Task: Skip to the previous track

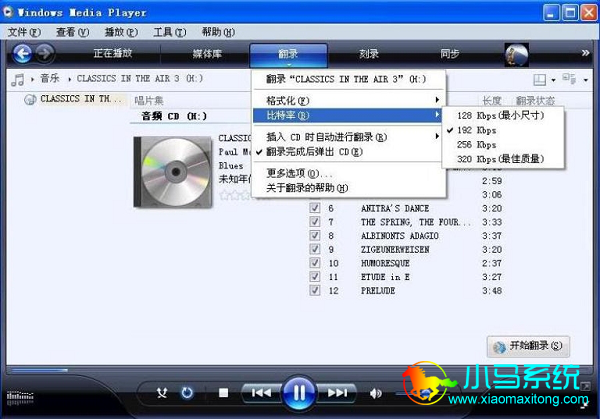Action: pyautogui.click(x=261, y=393)
